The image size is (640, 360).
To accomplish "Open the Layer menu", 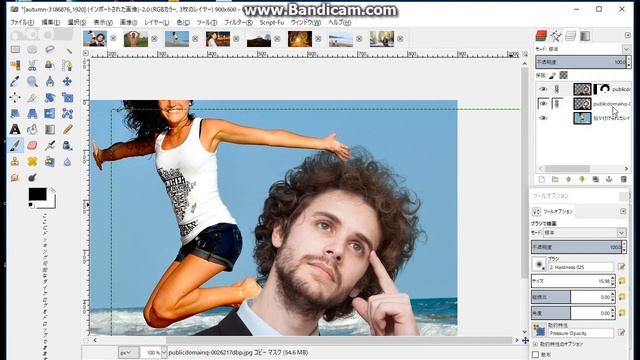I will 156,22.
